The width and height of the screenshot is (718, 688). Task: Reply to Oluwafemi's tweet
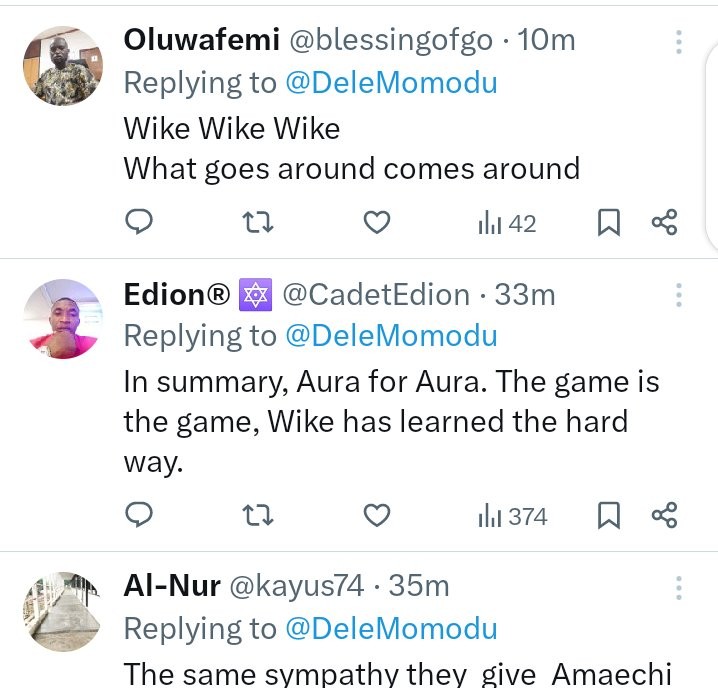coord(139,222)
